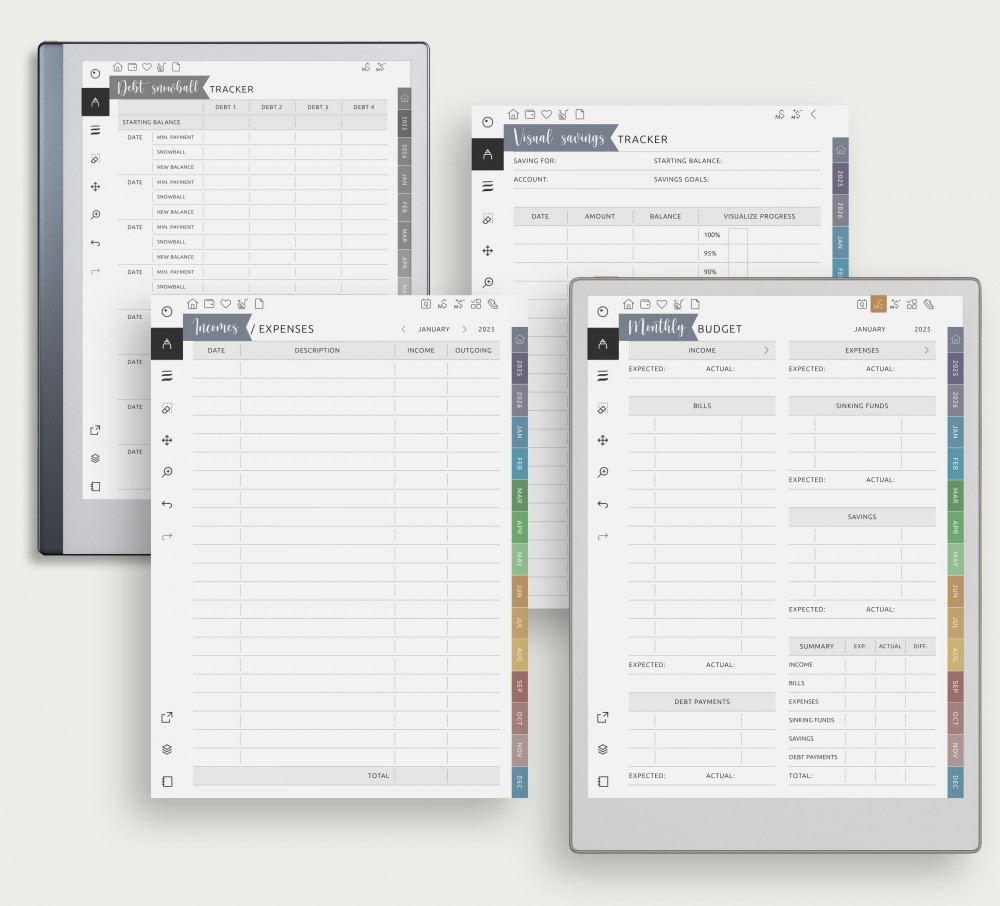Switch to JUN tab on Monthly Budget

955,591
